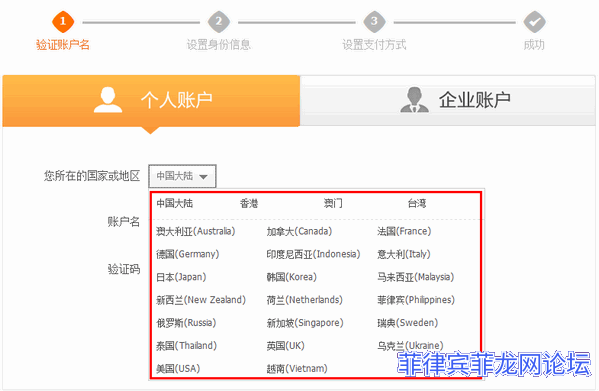This screenshot has width=599, height=391.
Task: Open the 中国大陆 country dropdown
Action: point(182,176)
